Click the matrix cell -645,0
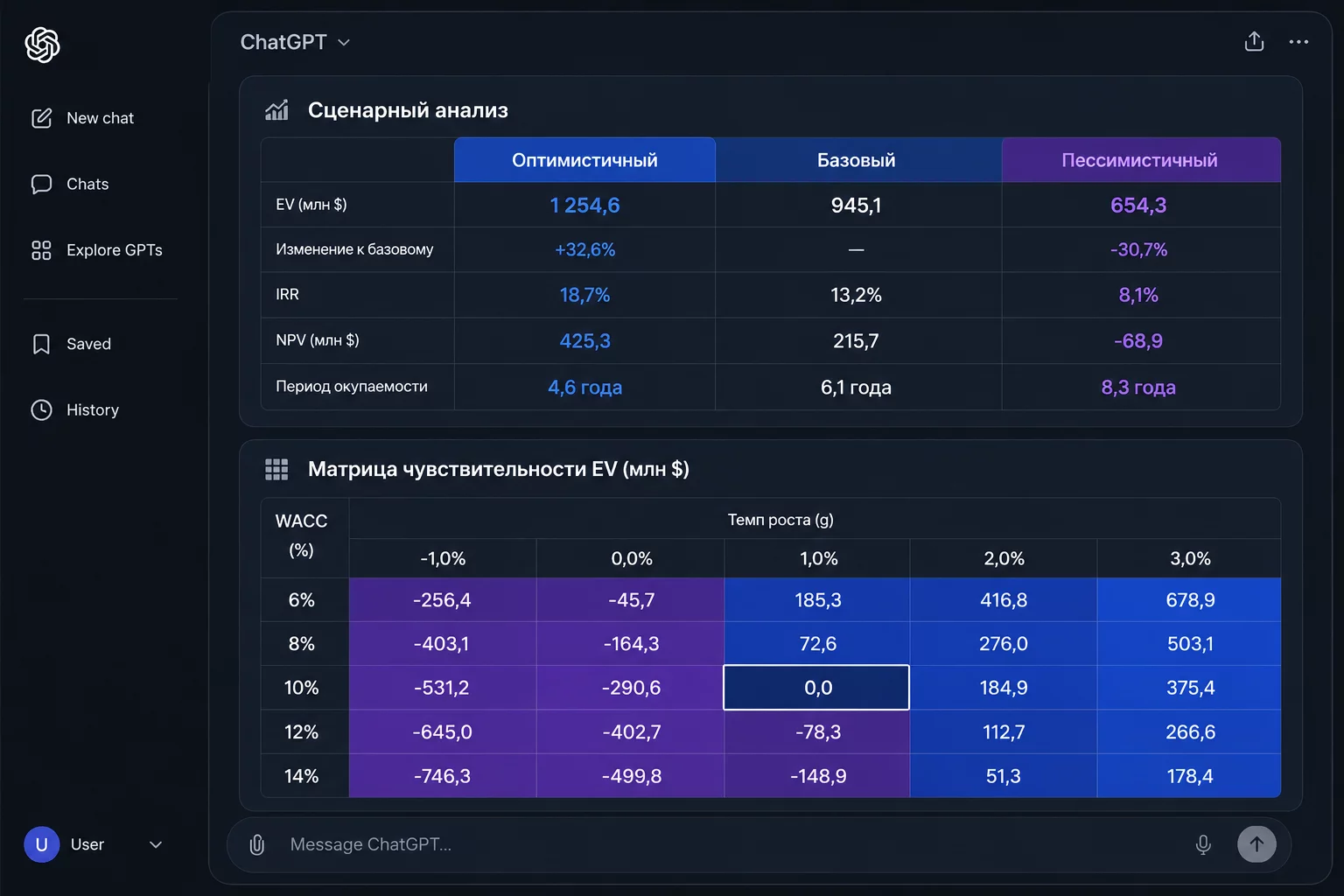1344x896 pixels. (x=442, y=732)
